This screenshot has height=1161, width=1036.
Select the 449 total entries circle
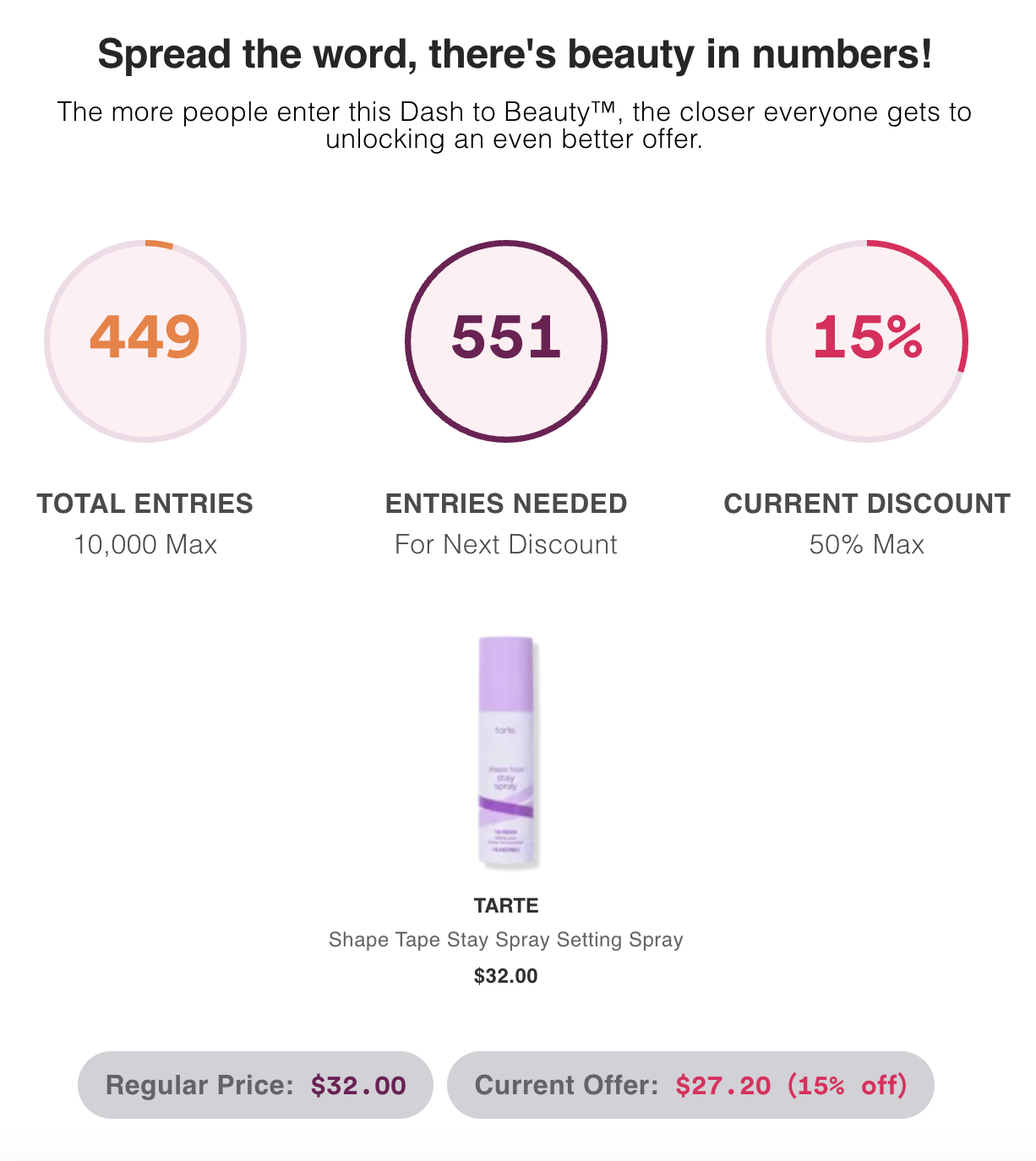coord(145,341)
